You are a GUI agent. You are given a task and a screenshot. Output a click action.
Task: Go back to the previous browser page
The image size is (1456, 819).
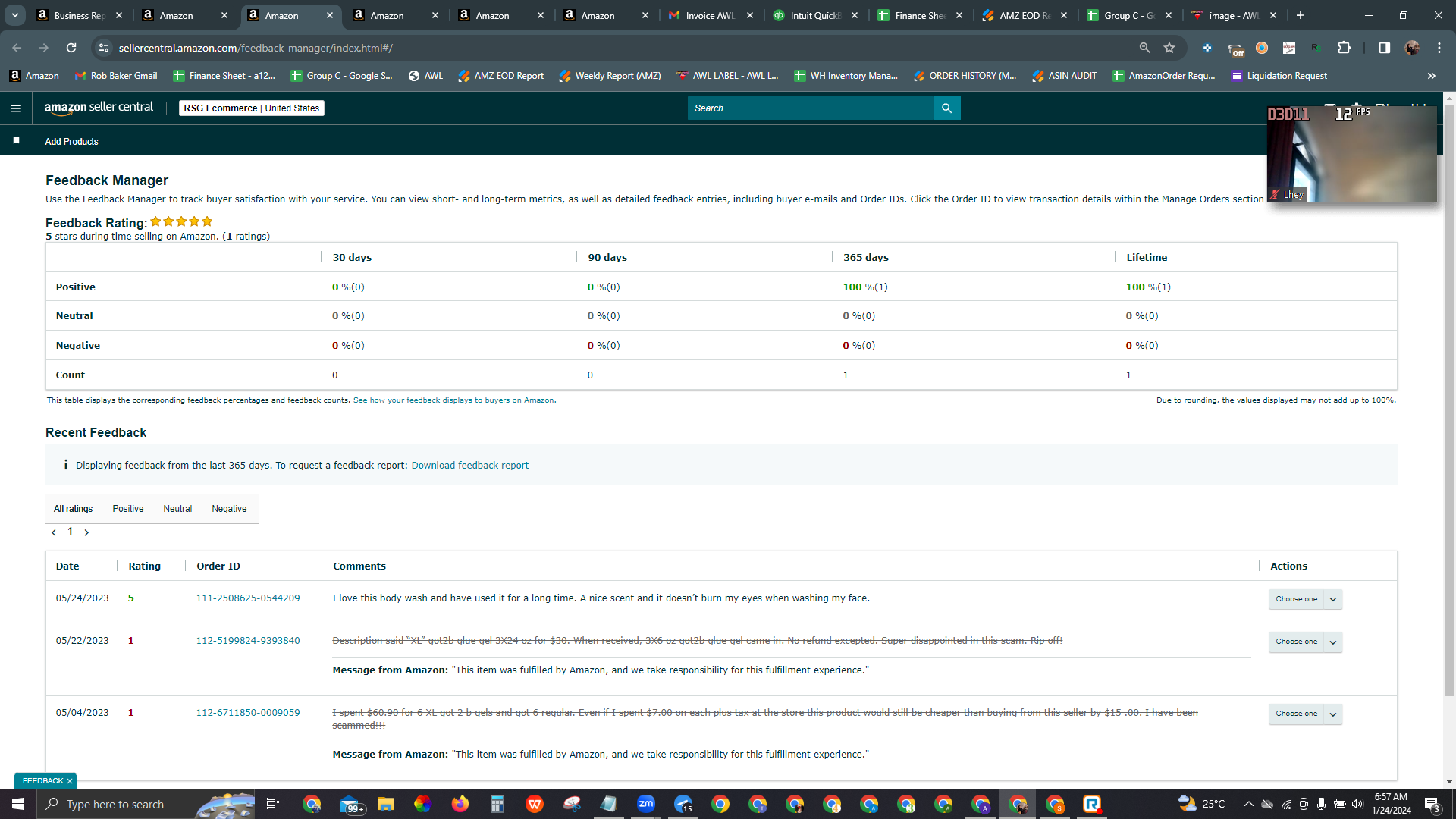point(17,48)
